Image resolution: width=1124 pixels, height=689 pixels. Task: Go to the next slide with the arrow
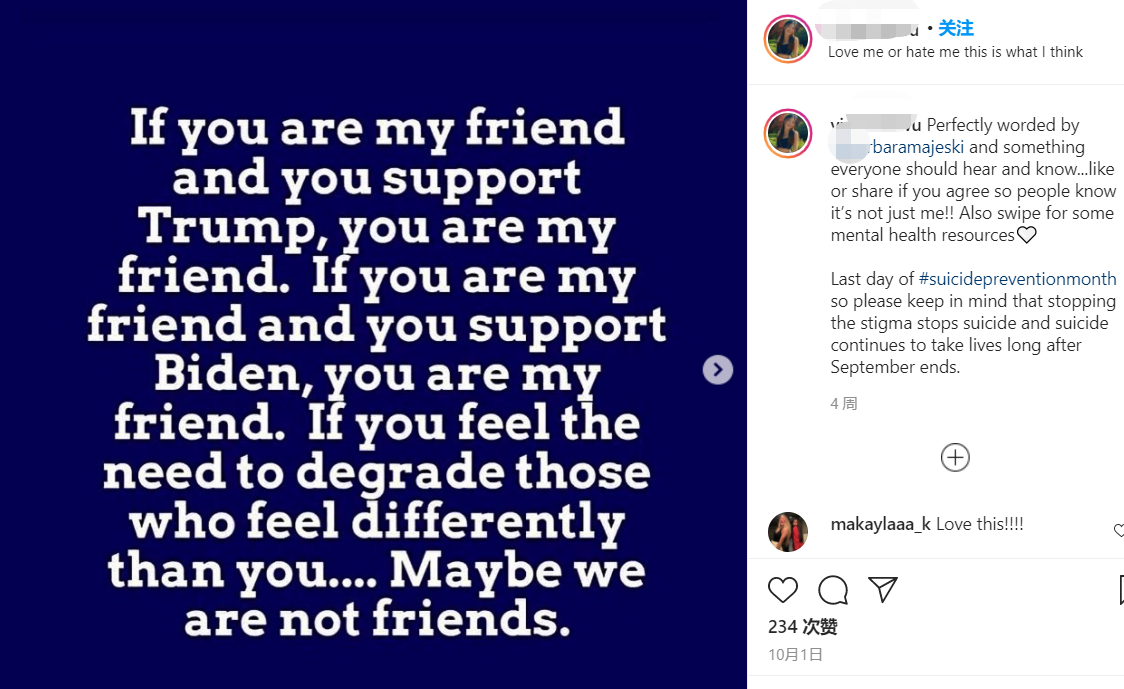717,370
